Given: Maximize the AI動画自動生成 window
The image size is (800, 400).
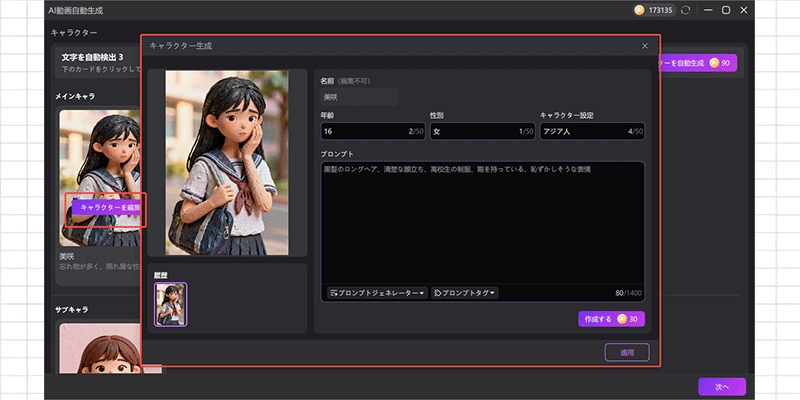Looking at the screenshot, I should (726, 10).
